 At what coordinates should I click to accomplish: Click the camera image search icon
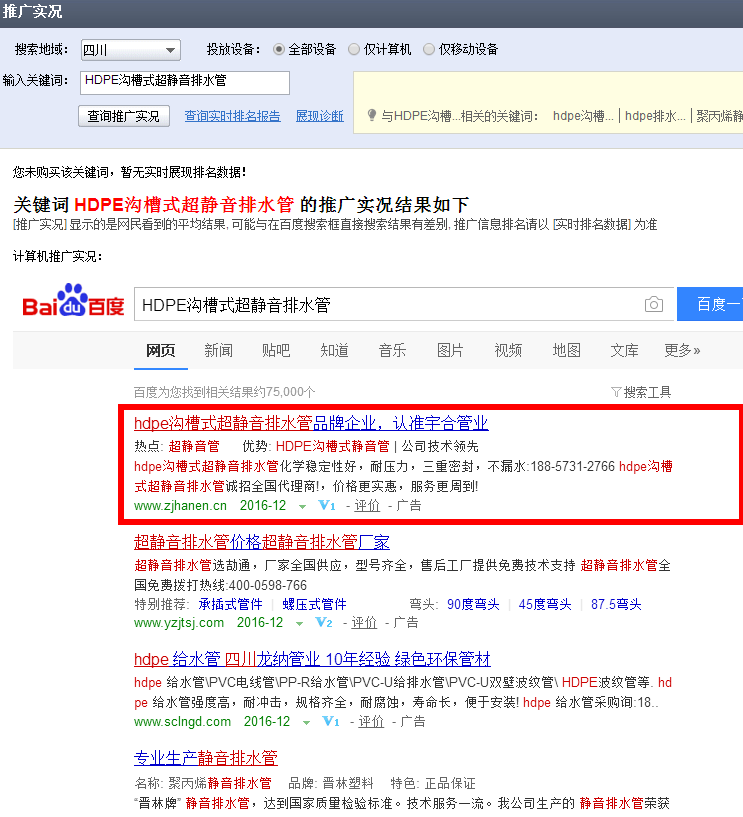coord(653,304)
